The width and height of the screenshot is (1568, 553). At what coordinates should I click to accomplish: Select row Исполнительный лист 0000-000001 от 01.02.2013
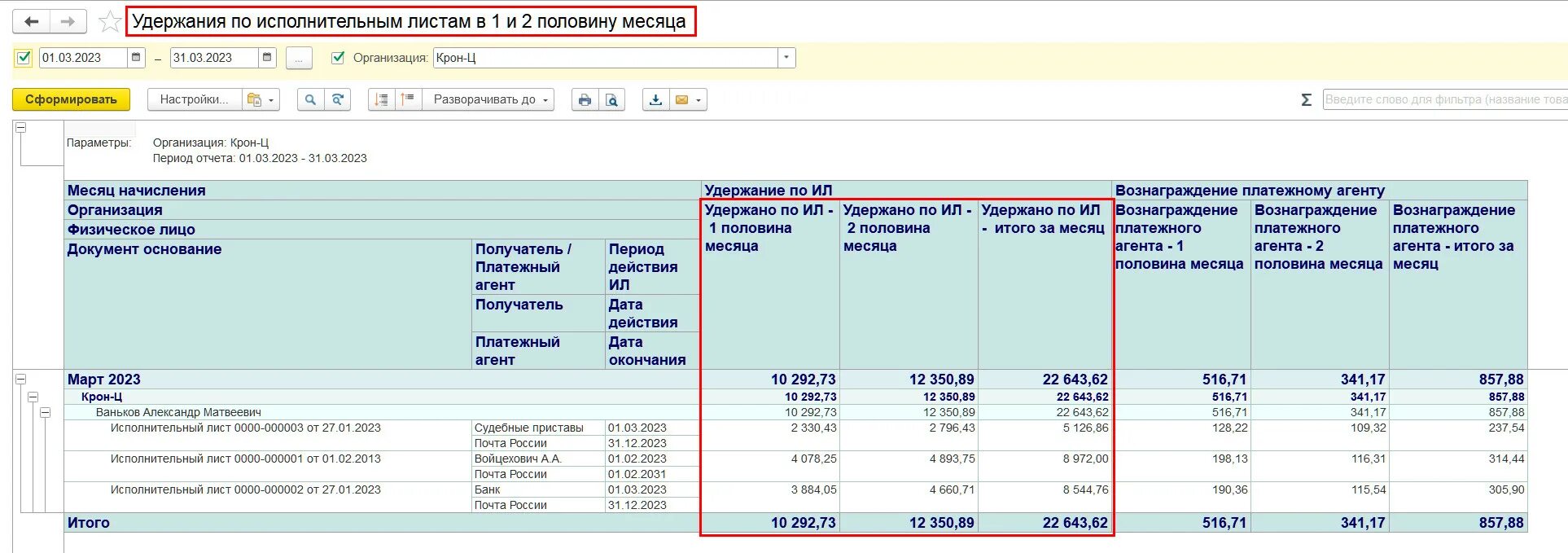click(246, 459)
